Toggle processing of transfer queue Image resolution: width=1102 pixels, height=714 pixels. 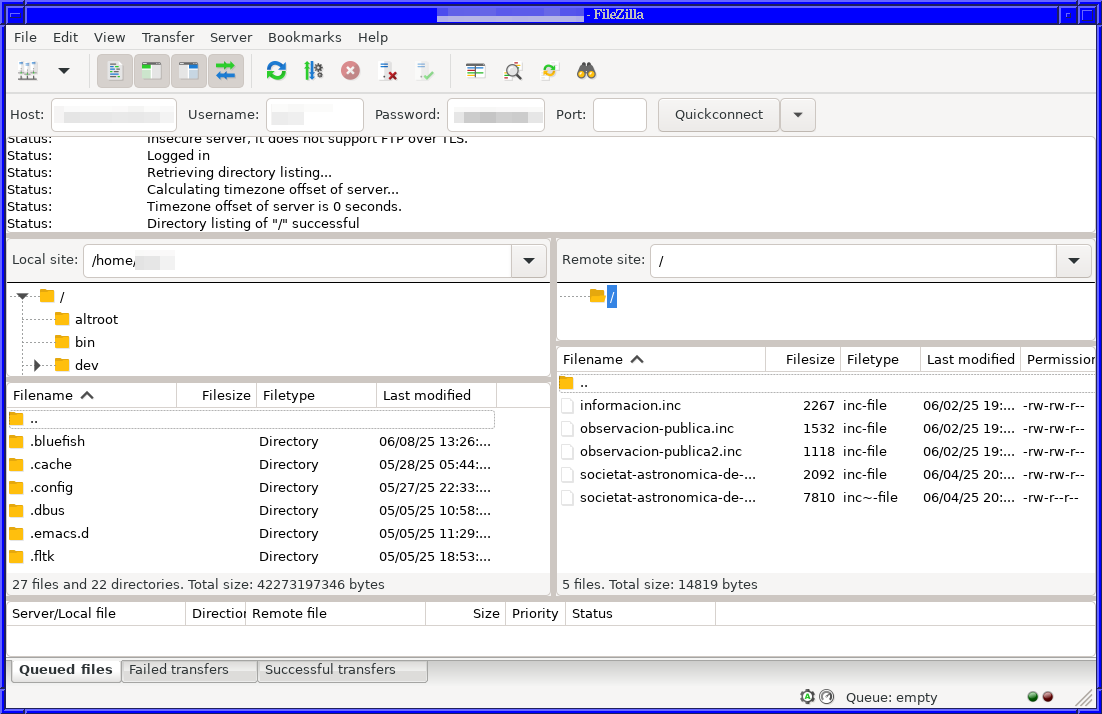(313, 71)
